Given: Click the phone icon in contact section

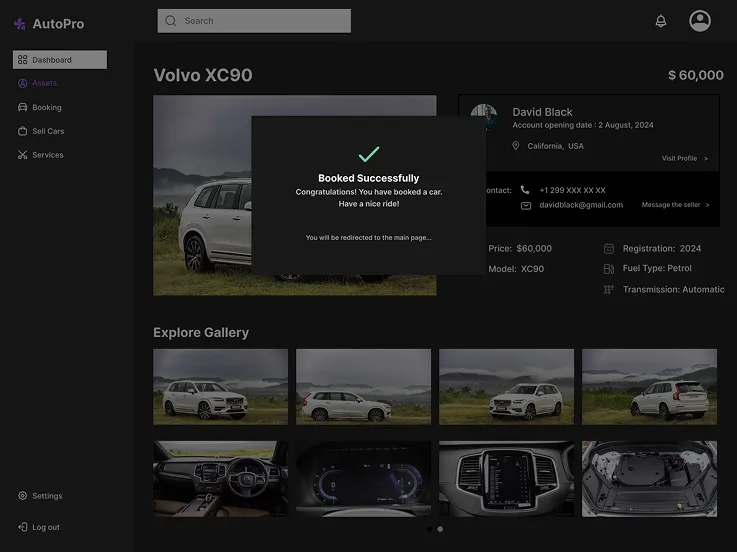Looking at the screenshot, I should click(x=525, y=190).
